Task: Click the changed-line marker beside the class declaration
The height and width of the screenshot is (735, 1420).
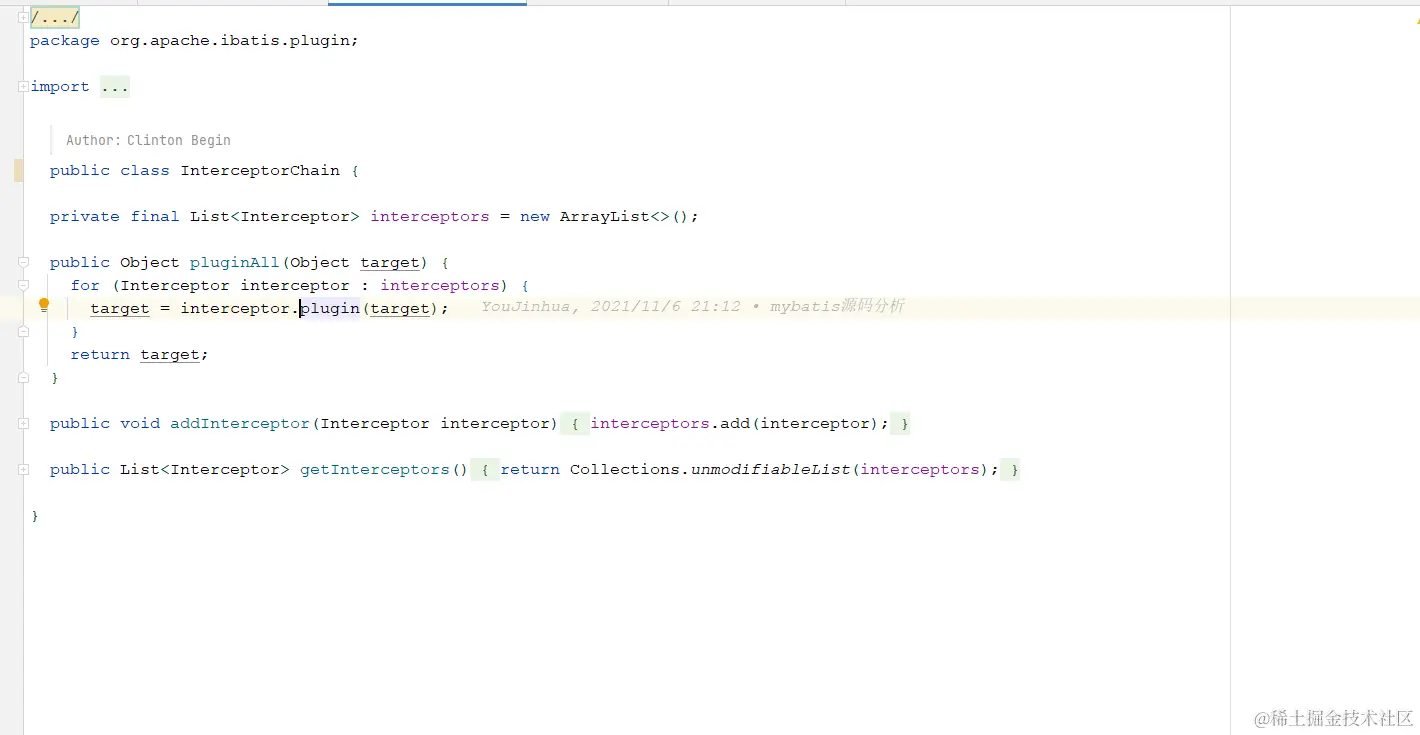Action: pos(18,170)
